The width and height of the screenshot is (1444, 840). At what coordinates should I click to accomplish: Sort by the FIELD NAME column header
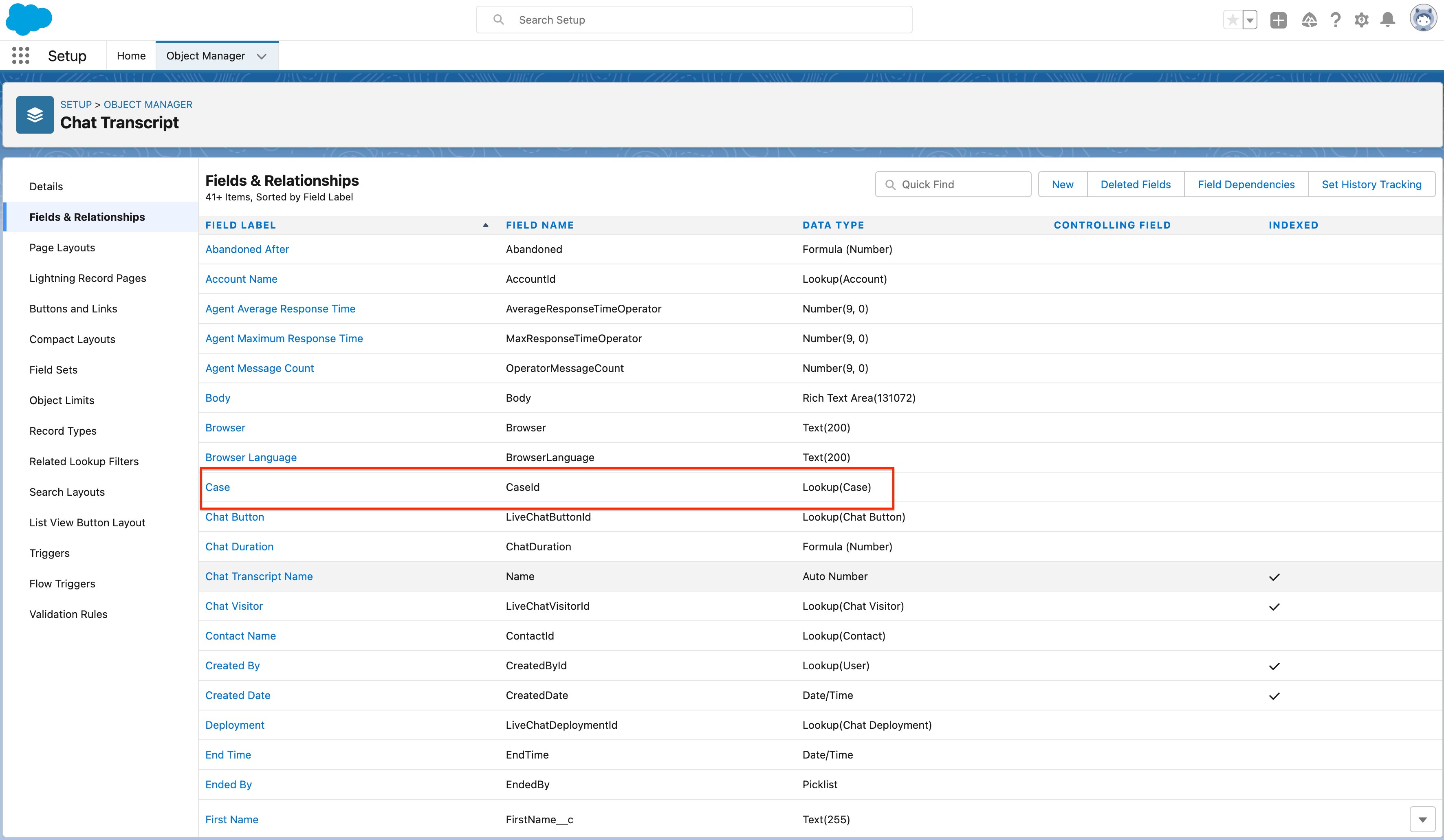pos(540,225)
